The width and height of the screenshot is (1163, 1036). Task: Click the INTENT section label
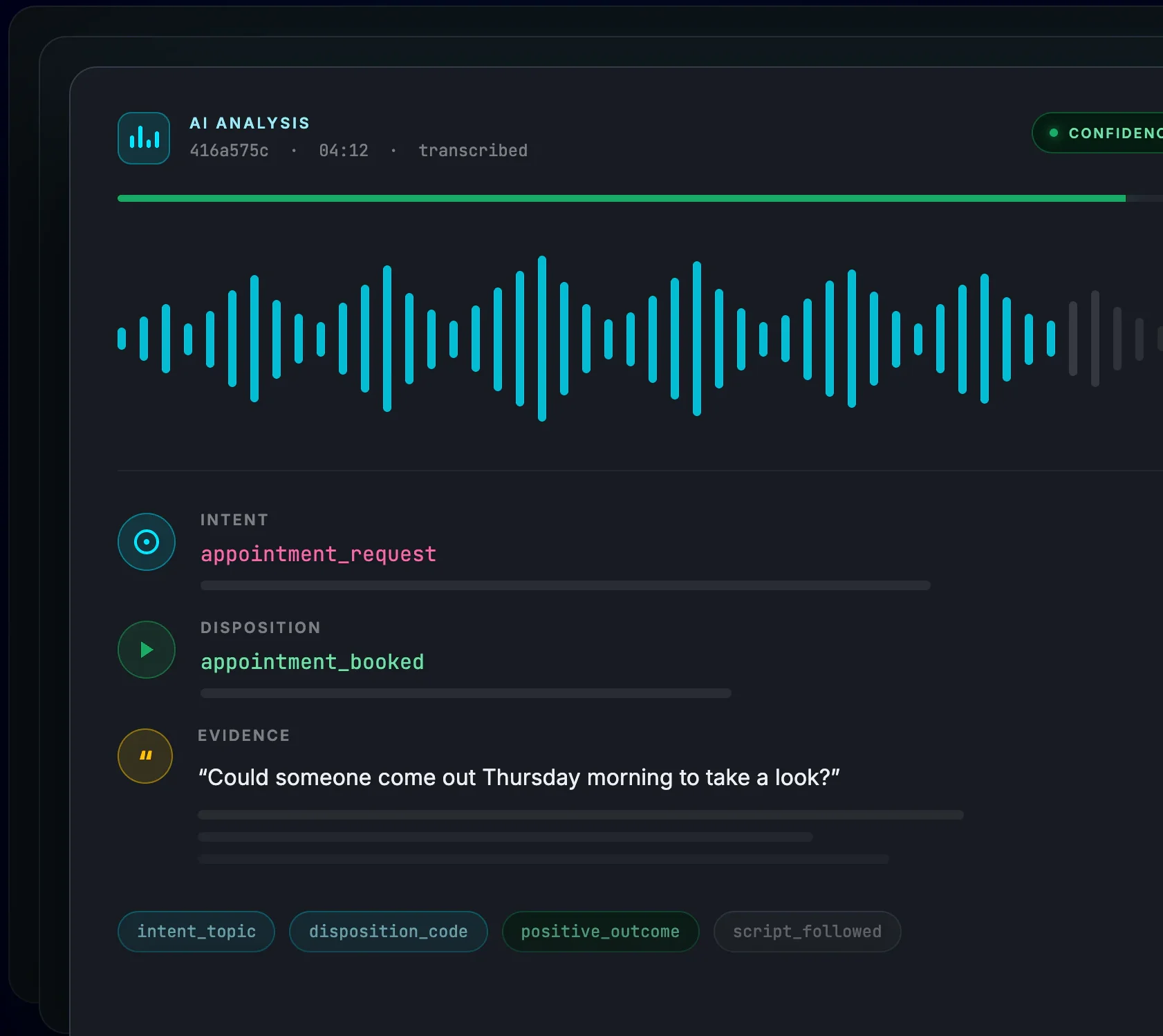[234, 520]
